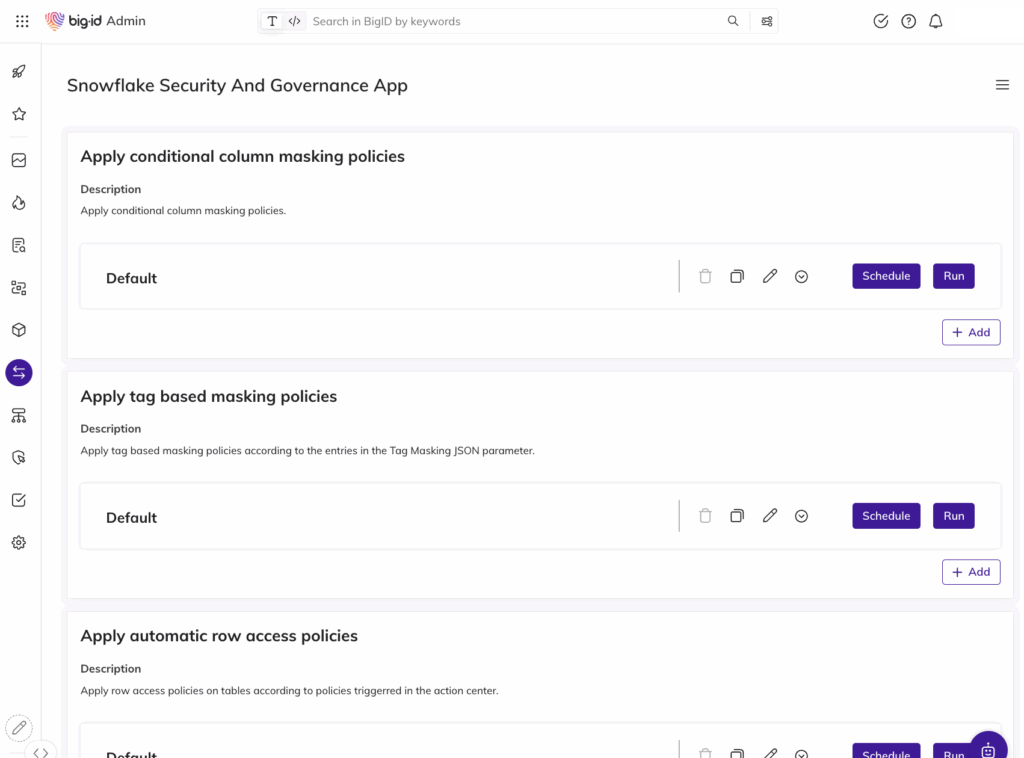
Task: Click the Snowflake Security And Governance App title
Action: click(237, 86)
